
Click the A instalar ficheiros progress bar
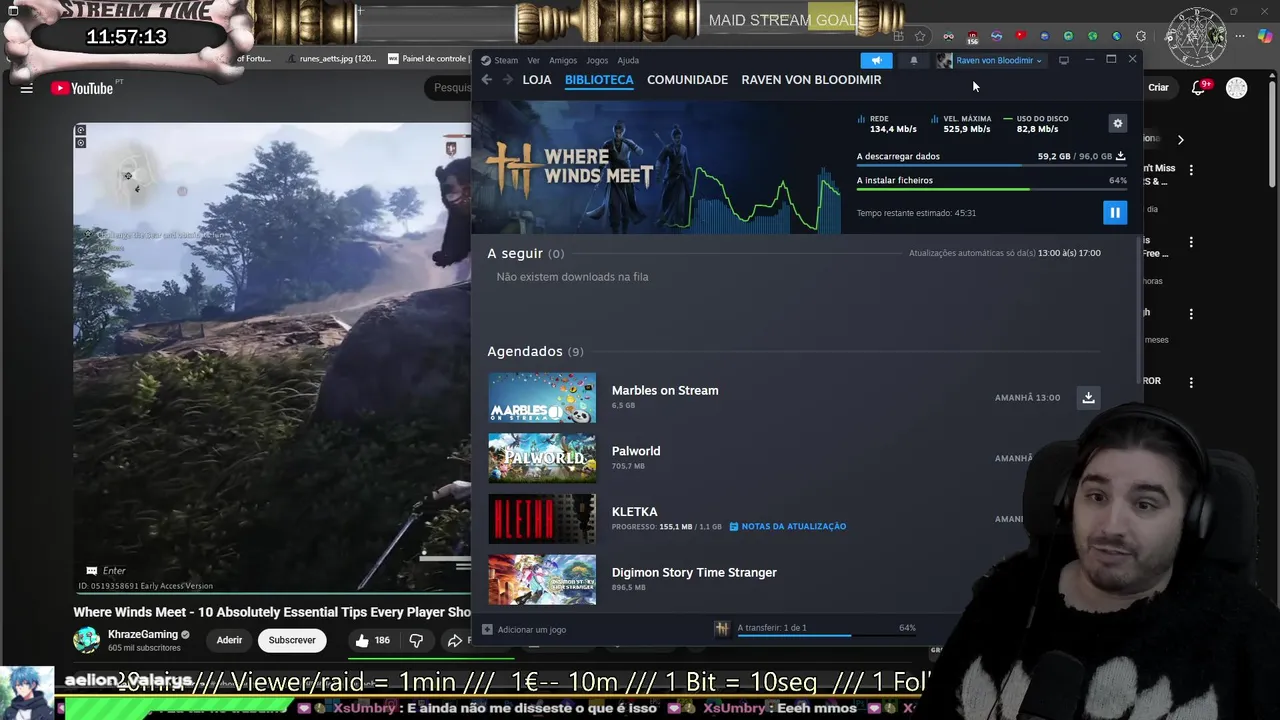[991, 189]
